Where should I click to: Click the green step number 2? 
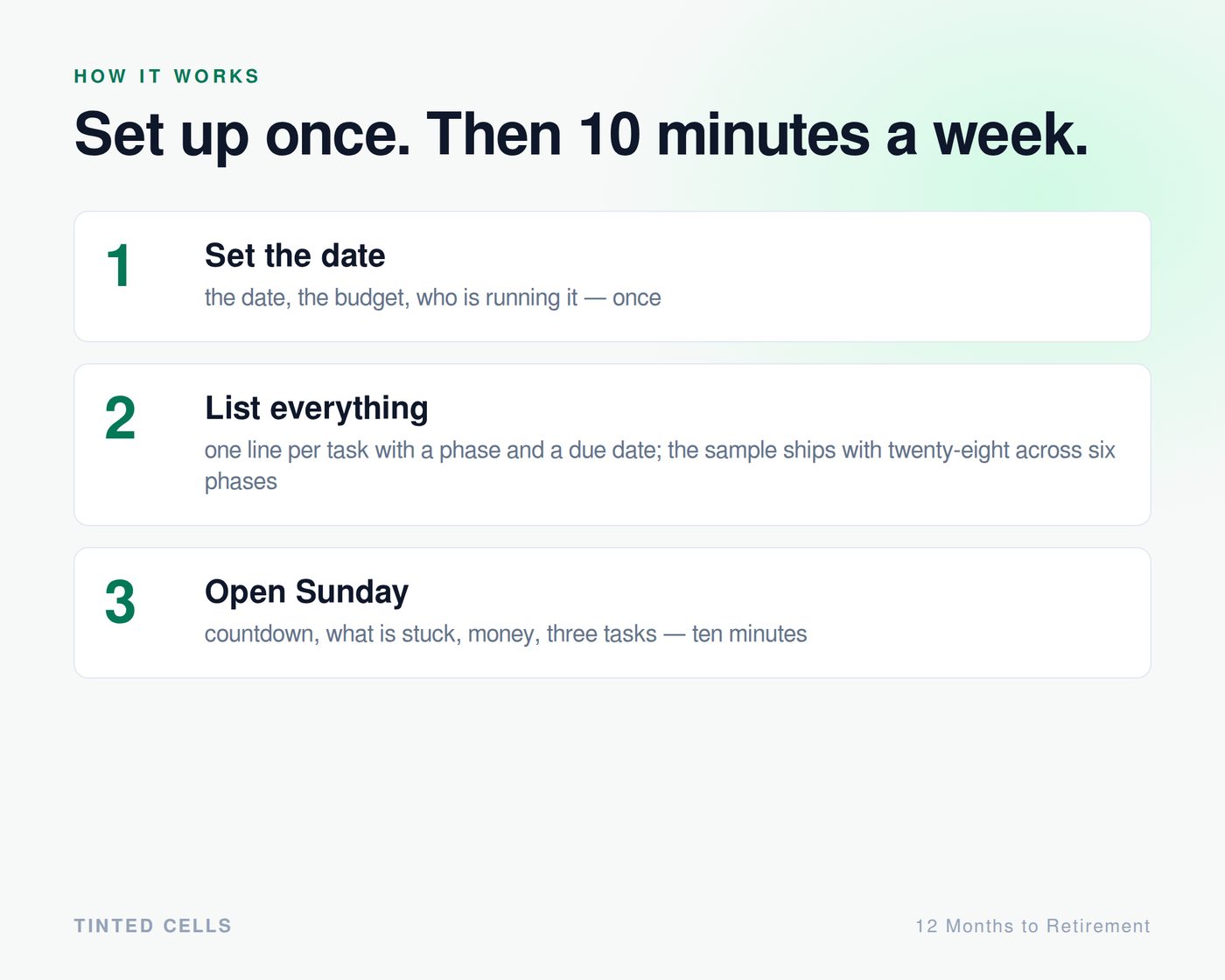click(120, 418)
